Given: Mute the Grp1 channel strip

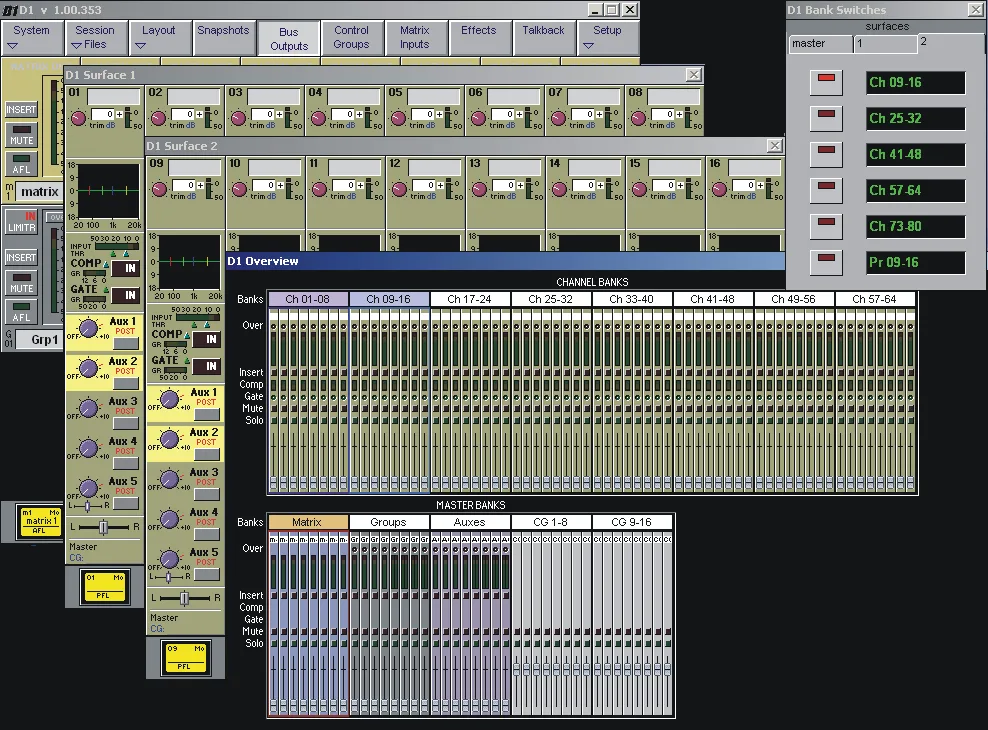Looking at the screenshot, I should pos(21,283).
